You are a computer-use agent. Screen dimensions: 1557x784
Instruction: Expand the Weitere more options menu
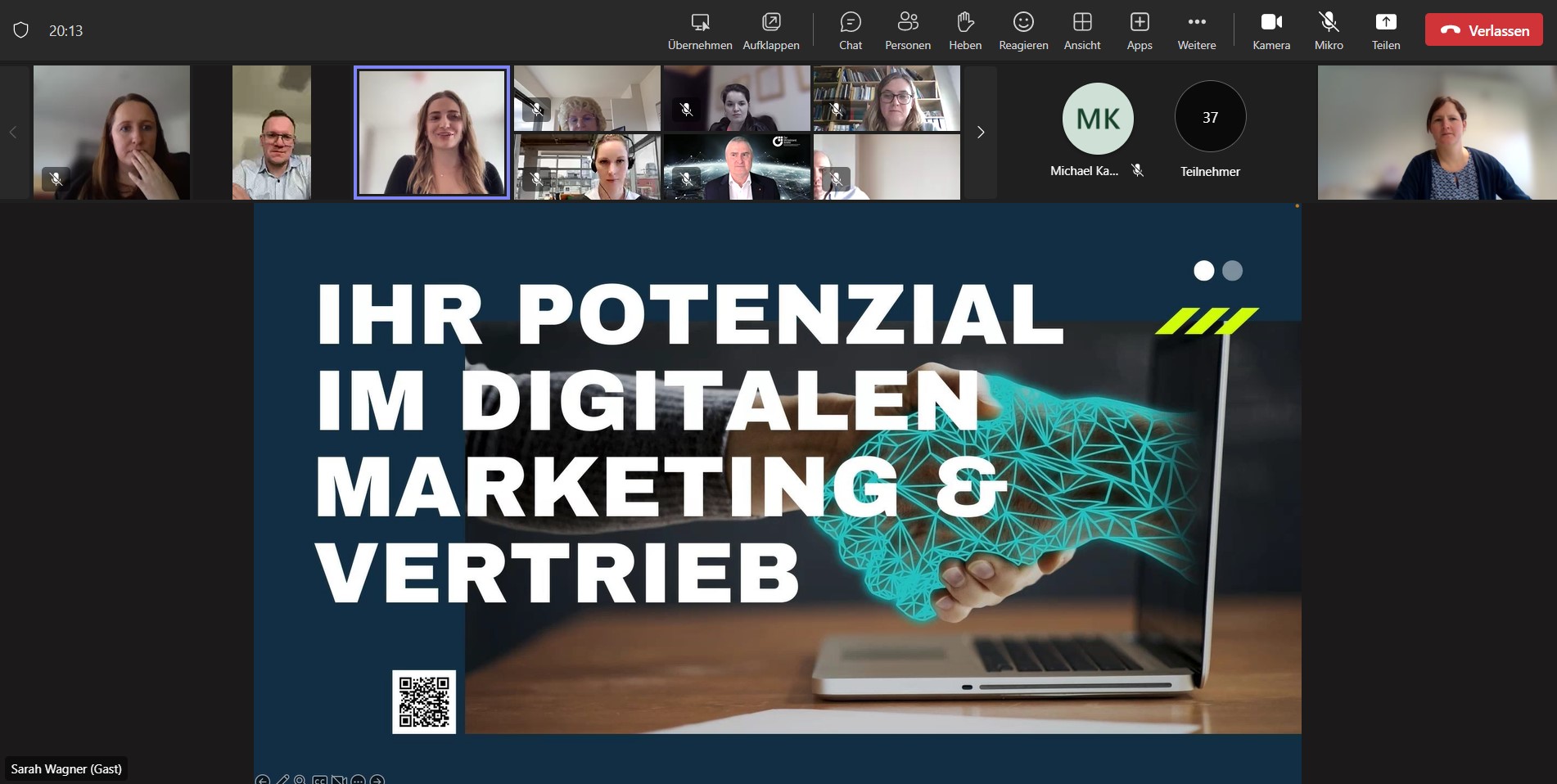[x=1196, y=30]
